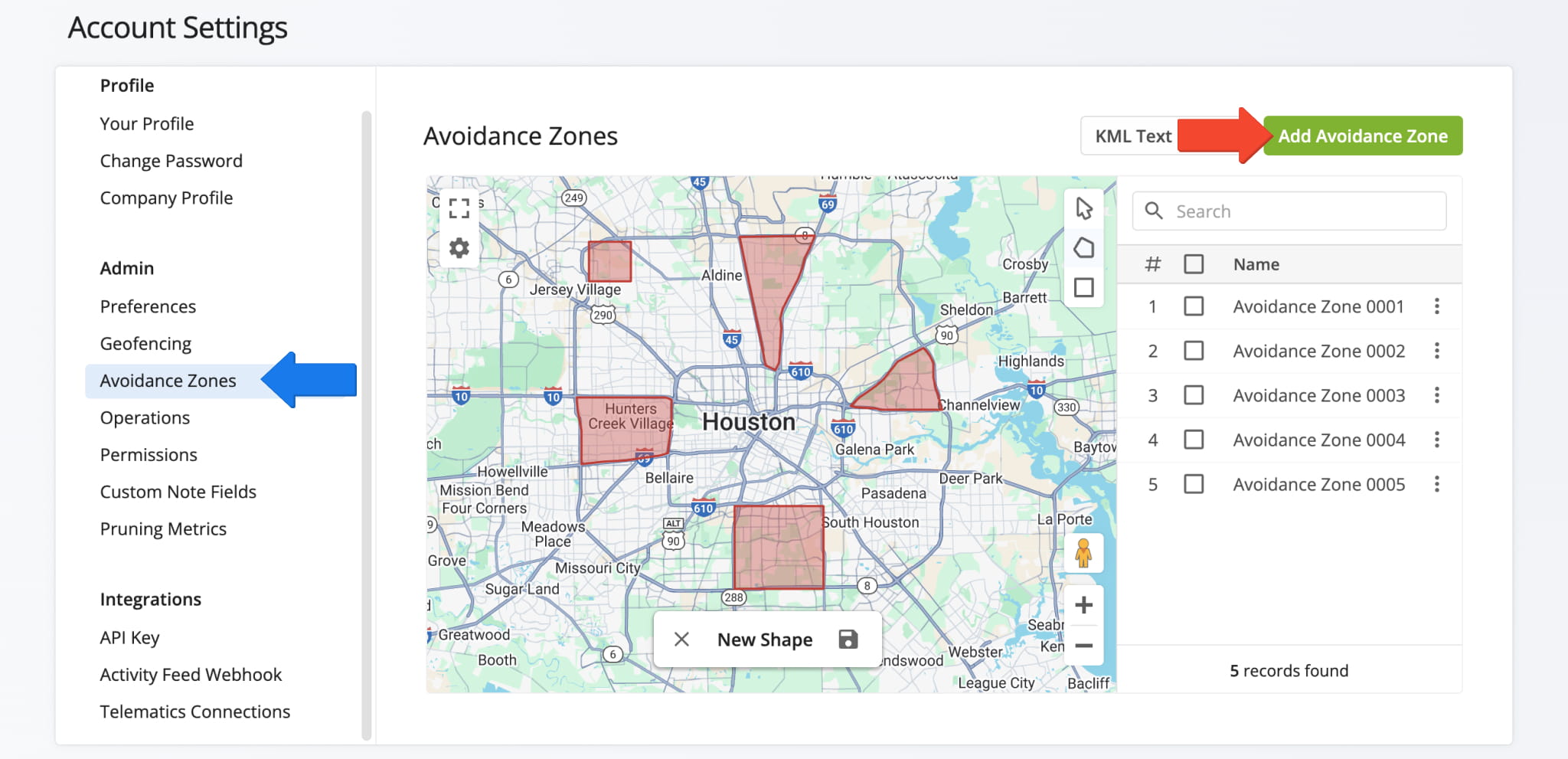Zoom out on the map
The image size is (1568, 759).
1083,646
